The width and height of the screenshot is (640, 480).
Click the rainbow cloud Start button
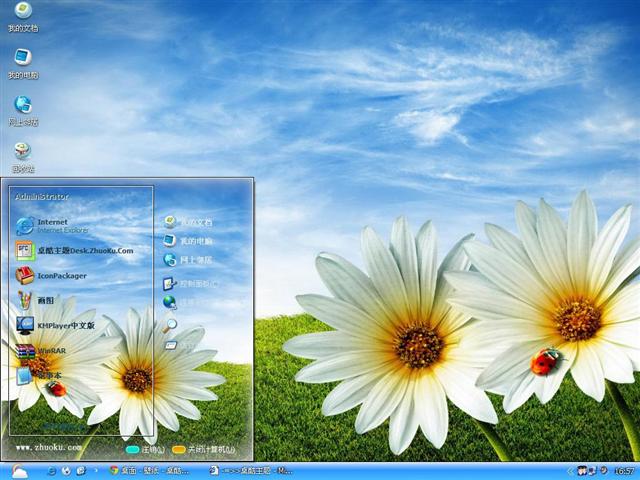tap(19, 471)
